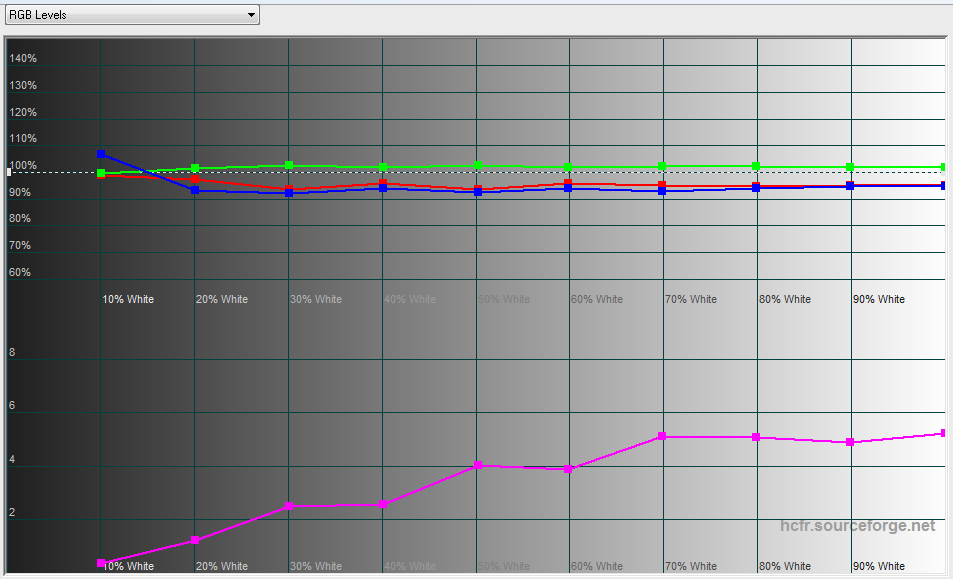Select the blue data point at 10% White

coord(101,154)
